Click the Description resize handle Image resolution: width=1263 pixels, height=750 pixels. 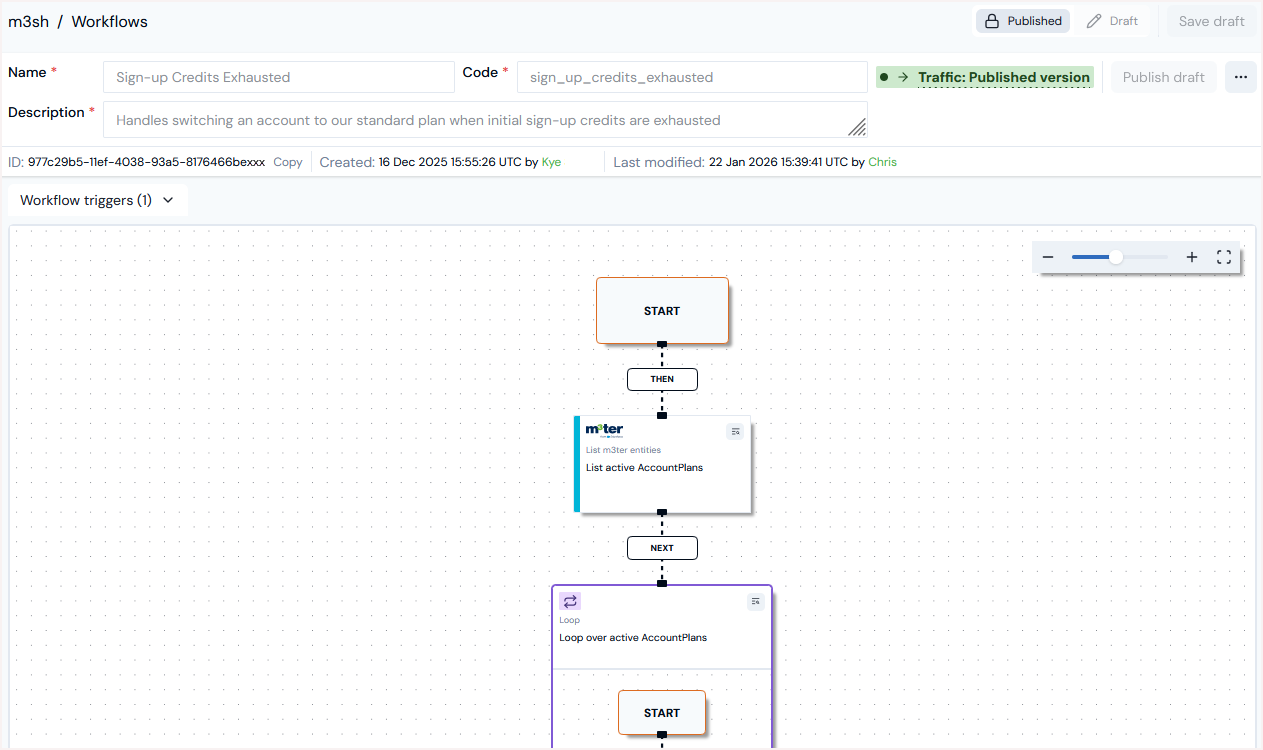pos(857,127)
